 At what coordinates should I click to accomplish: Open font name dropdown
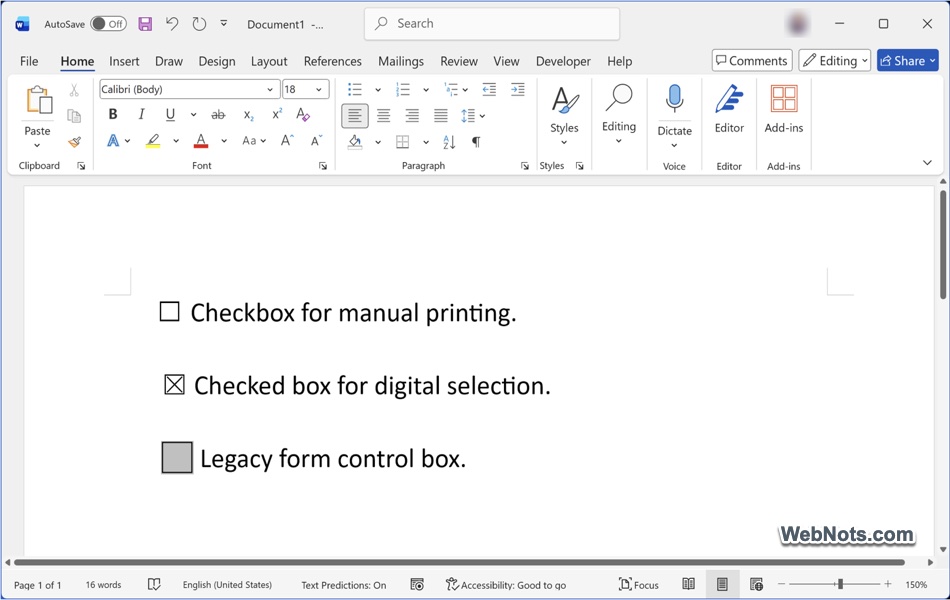point(270,90)
